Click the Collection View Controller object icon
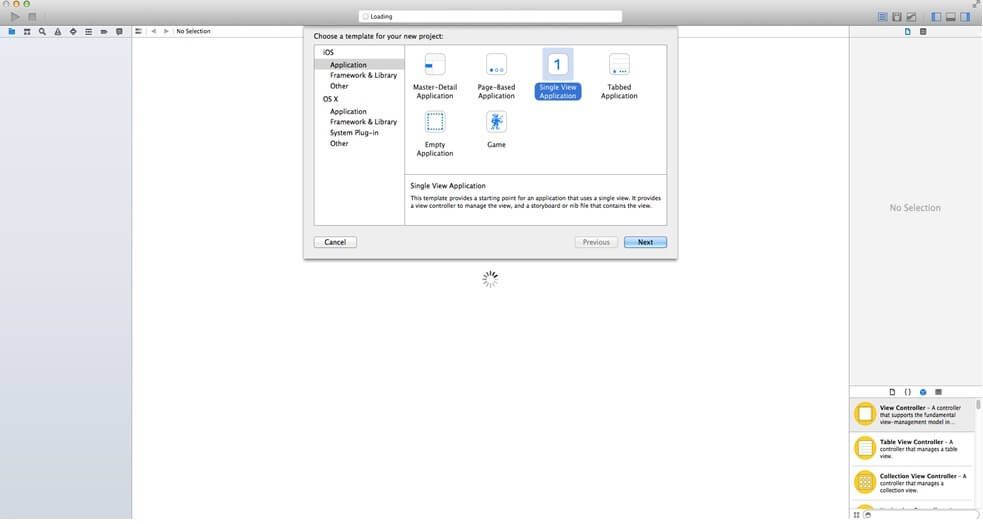This screenshot has width=983, height=524. [x=865, y=482]
